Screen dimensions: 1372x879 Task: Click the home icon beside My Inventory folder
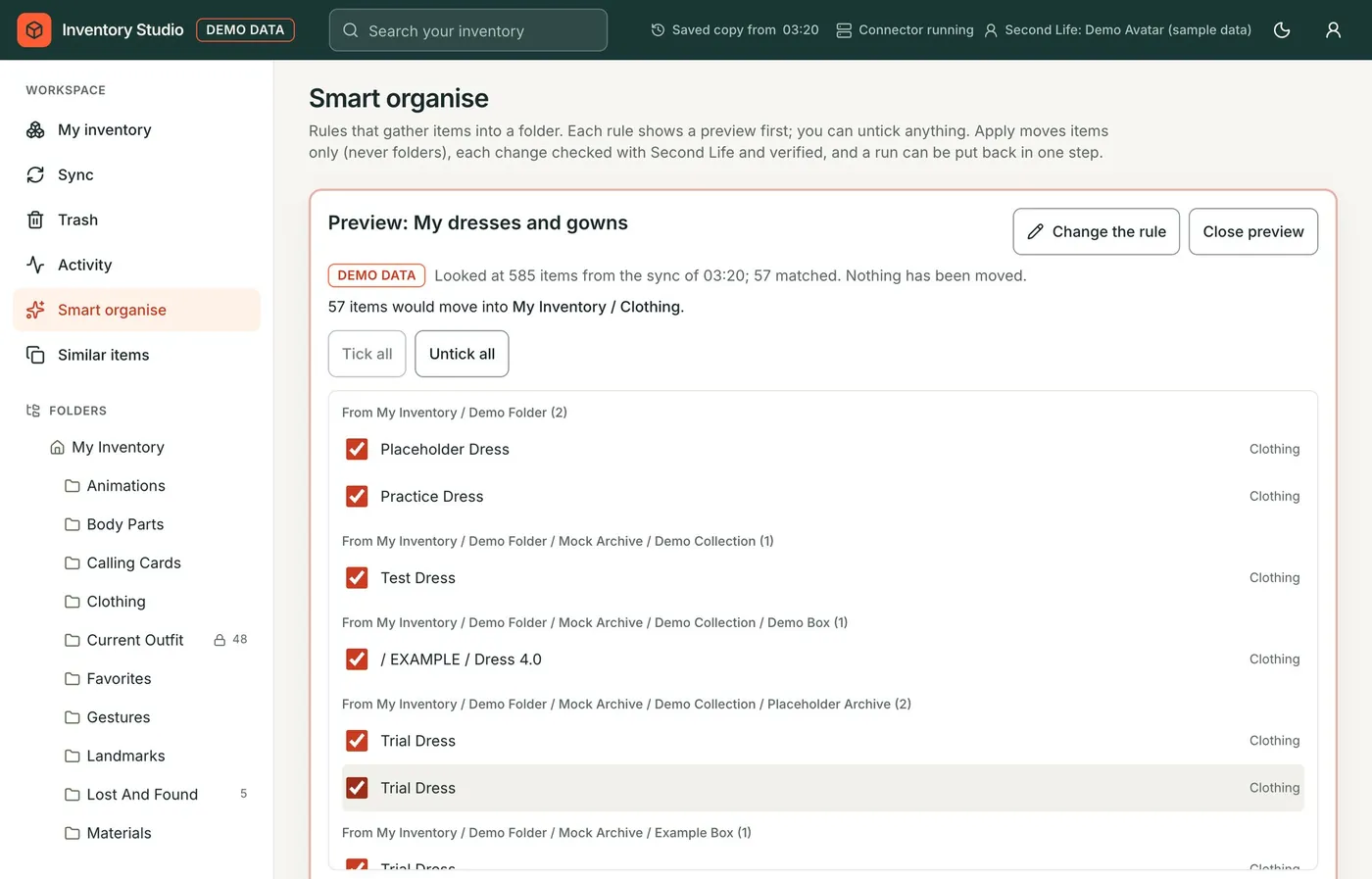pyautogui.click(x=57, y=447)
